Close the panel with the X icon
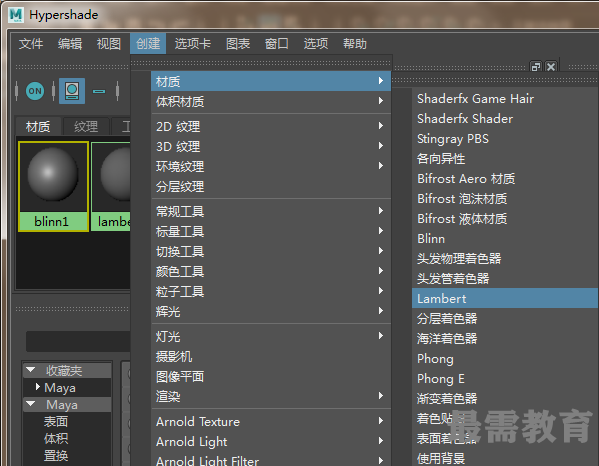This screenshot has height=466, width=599. pyautogui.click(x=551, y=67)
